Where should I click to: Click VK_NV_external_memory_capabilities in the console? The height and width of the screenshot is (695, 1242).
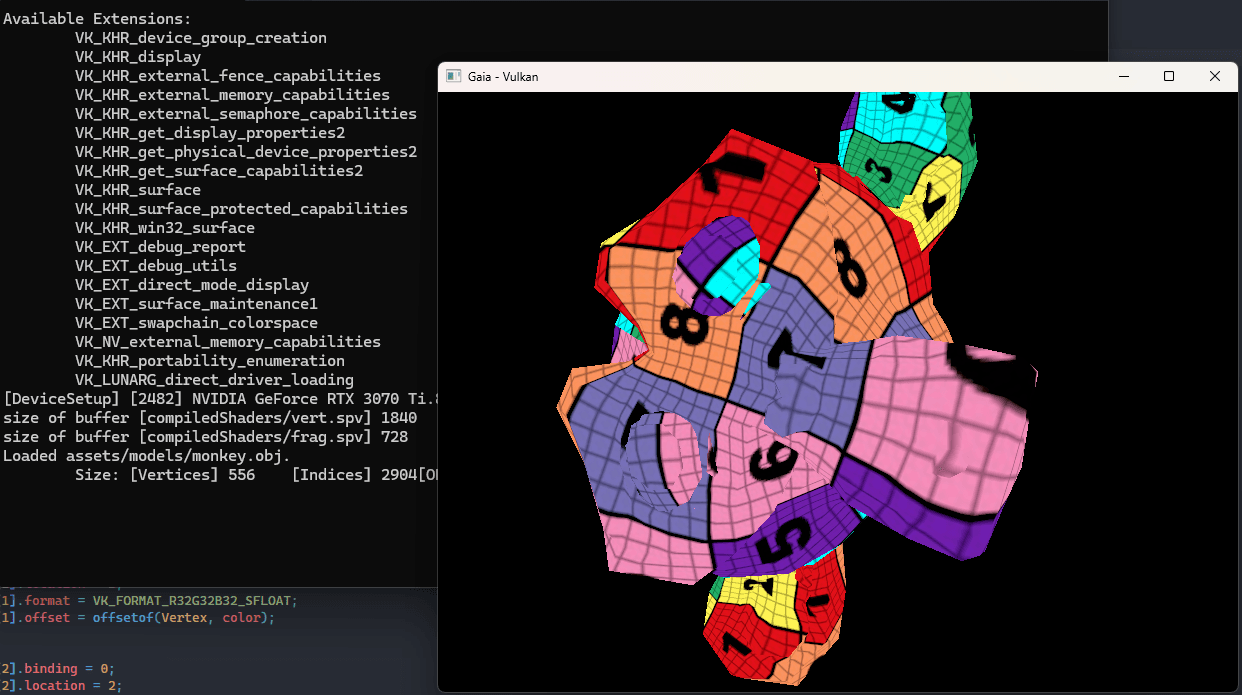228,342
